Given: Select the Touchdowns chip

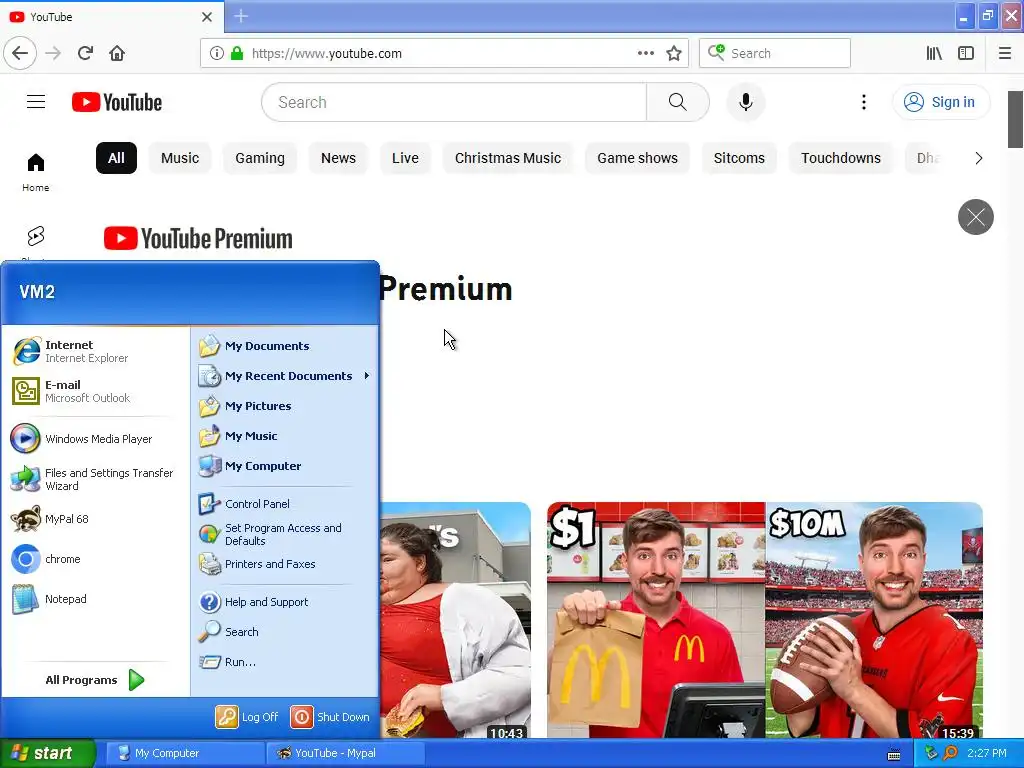Looking at the screenshot, I should (840, 158).
